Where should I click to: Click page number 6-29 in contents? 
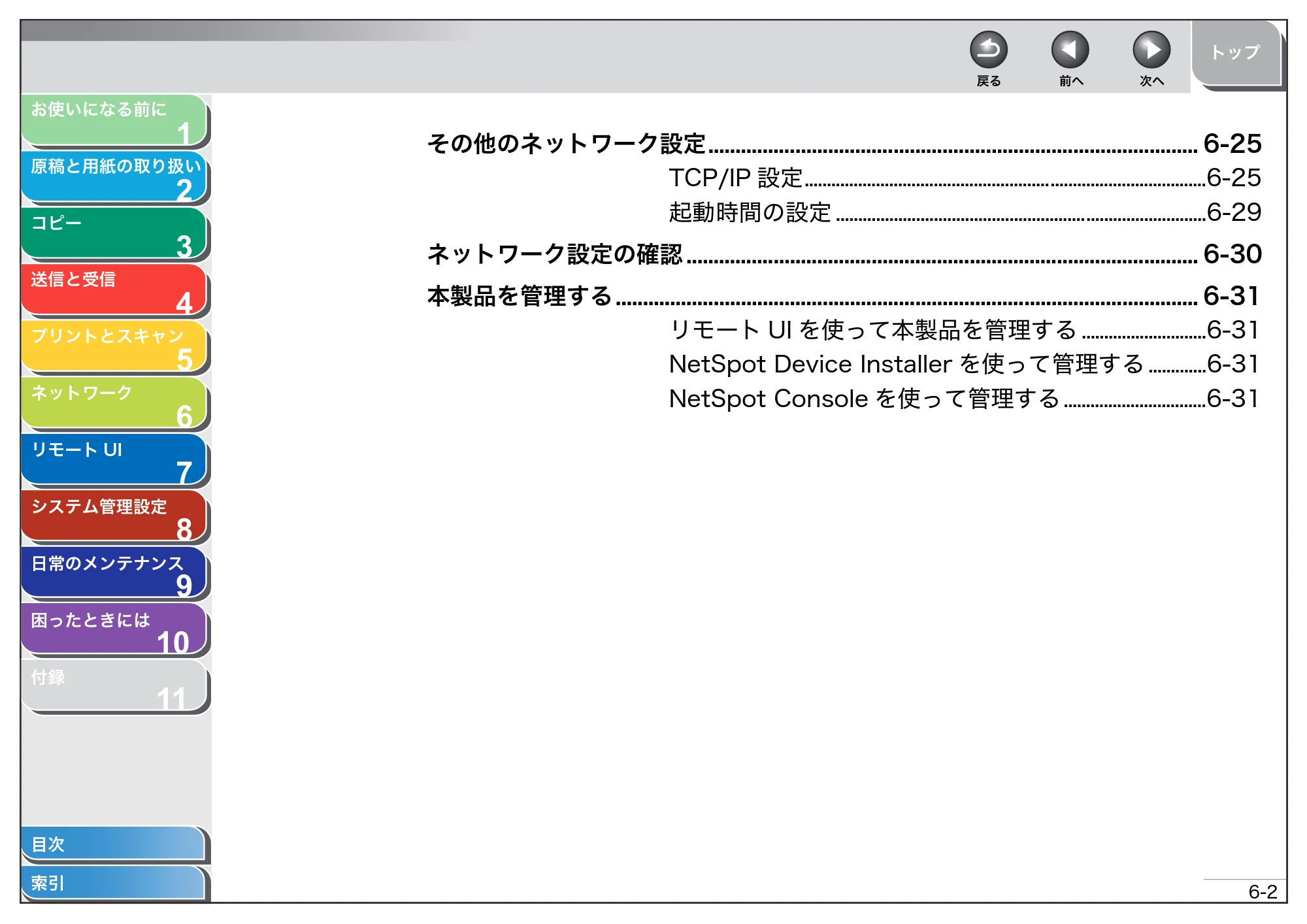[1234, 212]
